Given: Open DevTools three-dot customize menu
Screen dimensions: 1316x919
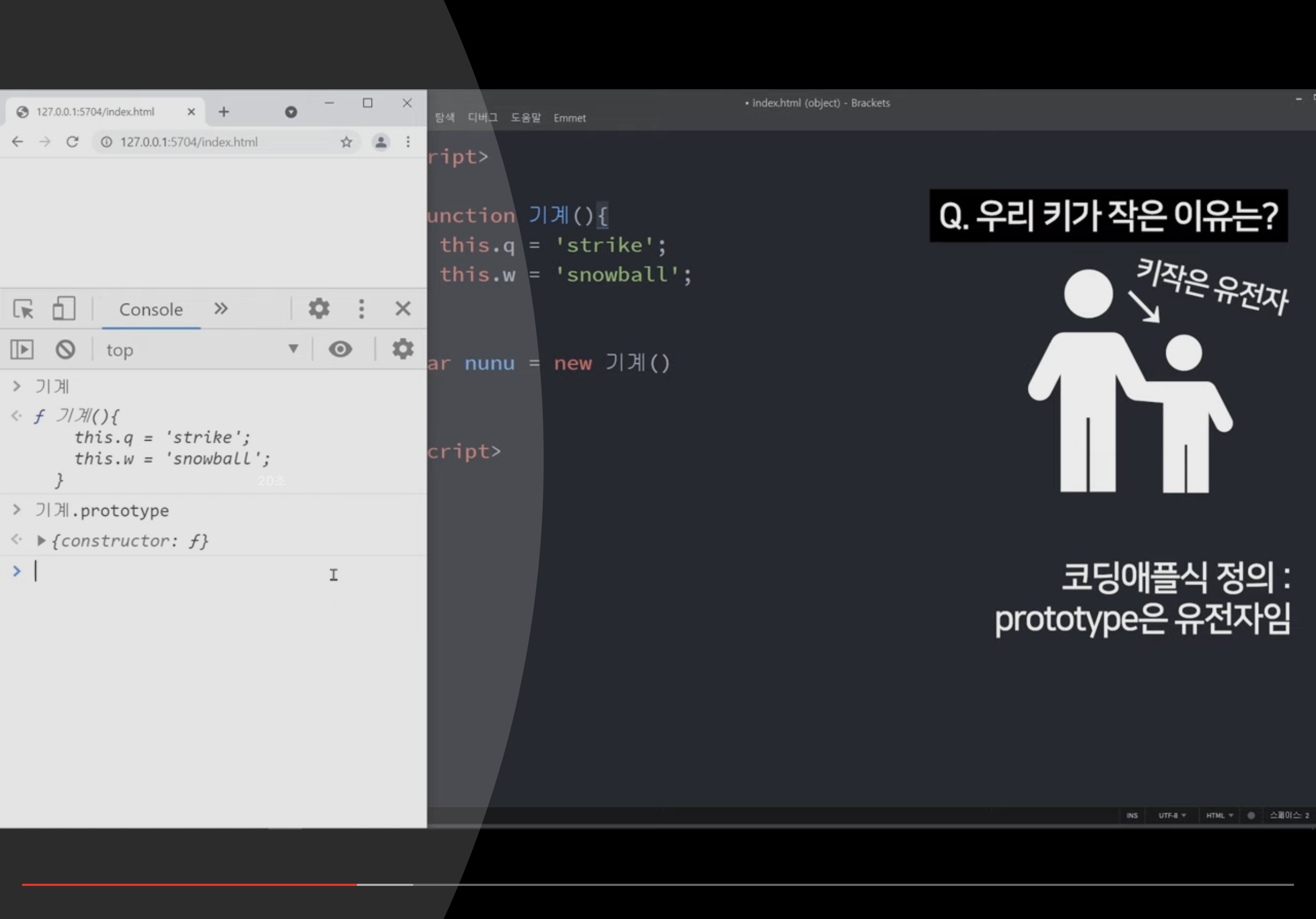Looking at the screenshot, I should (361, 309).
